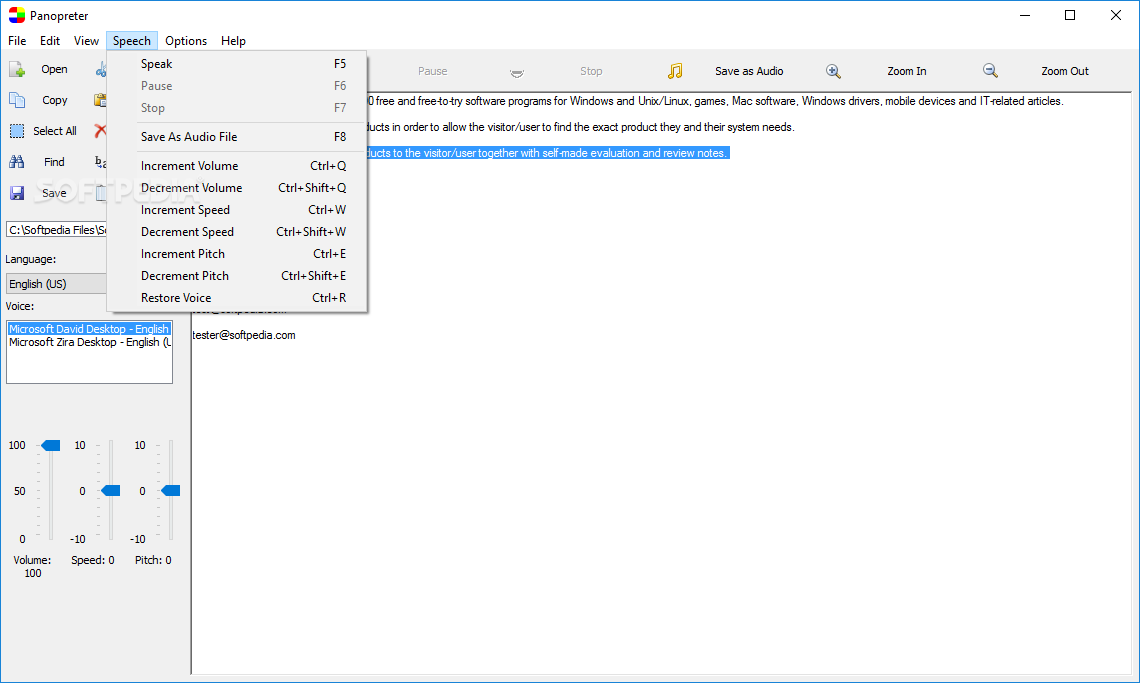Choose Increment Volume in Speech menu

click(237, 166)
